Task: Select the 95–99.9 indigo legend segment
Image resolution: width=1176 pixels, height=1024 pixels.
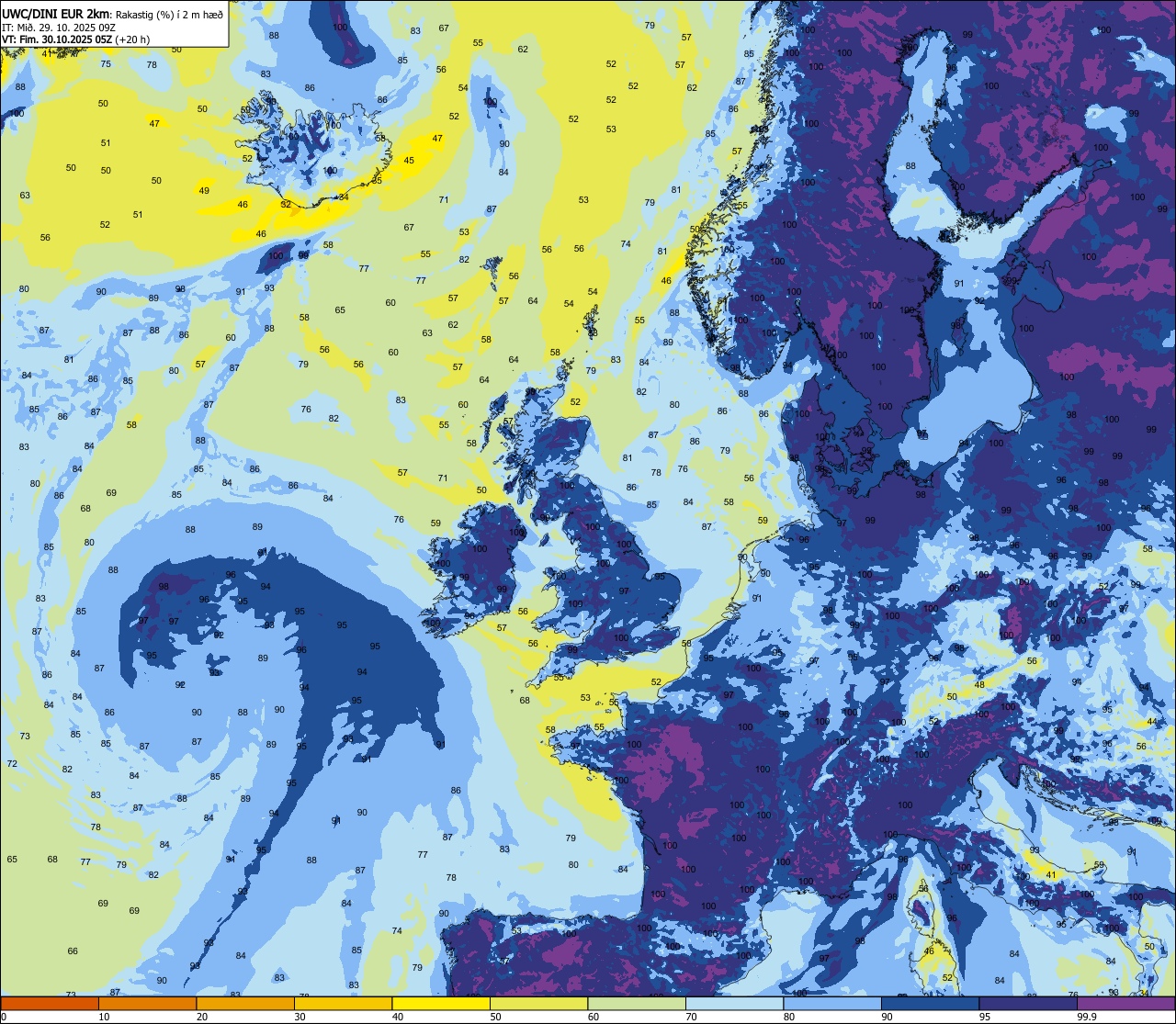Action: coord(1028,1003)
